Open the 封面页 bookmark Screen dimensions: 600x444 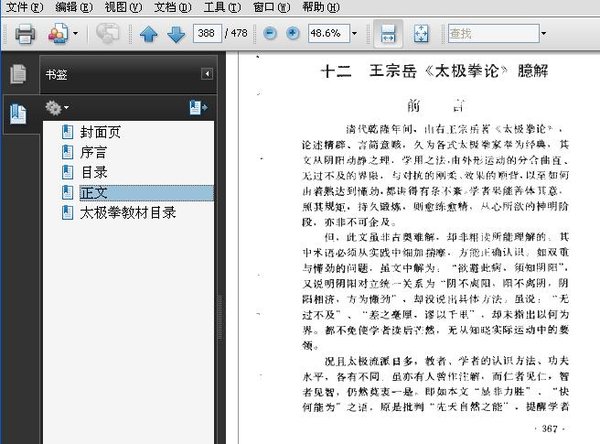tap(100, 132)
